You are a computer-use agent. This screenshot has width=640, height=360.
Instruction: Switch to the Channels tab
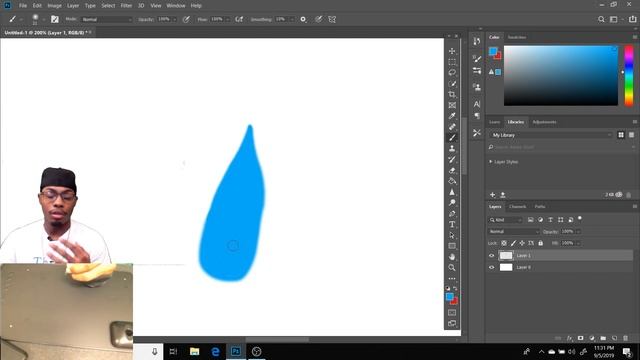point(518,207)
